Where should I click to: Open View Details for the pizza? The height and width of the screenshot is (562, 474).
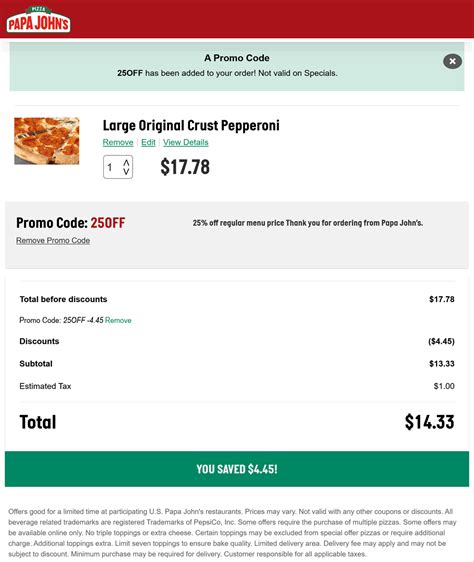tap(186, 142)
